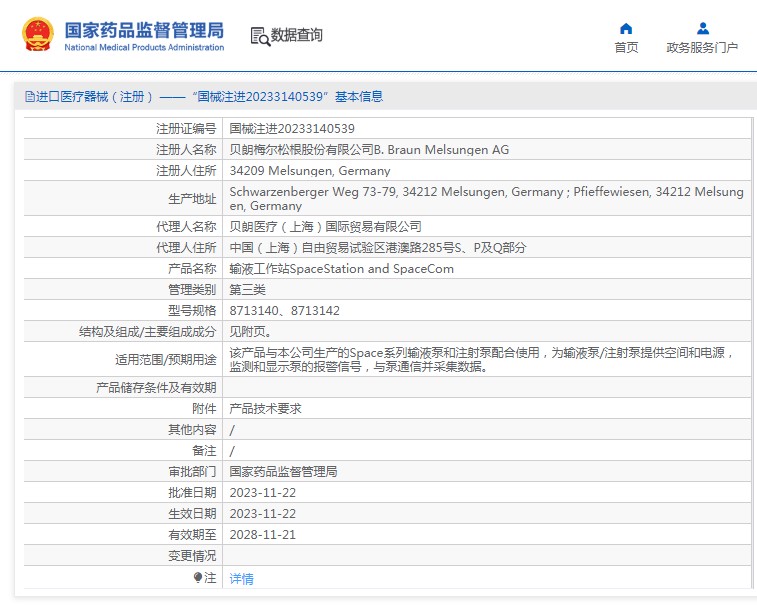
Task: Select the 生效日期 value 2023-11-22
Action: [x=263, y=514]
